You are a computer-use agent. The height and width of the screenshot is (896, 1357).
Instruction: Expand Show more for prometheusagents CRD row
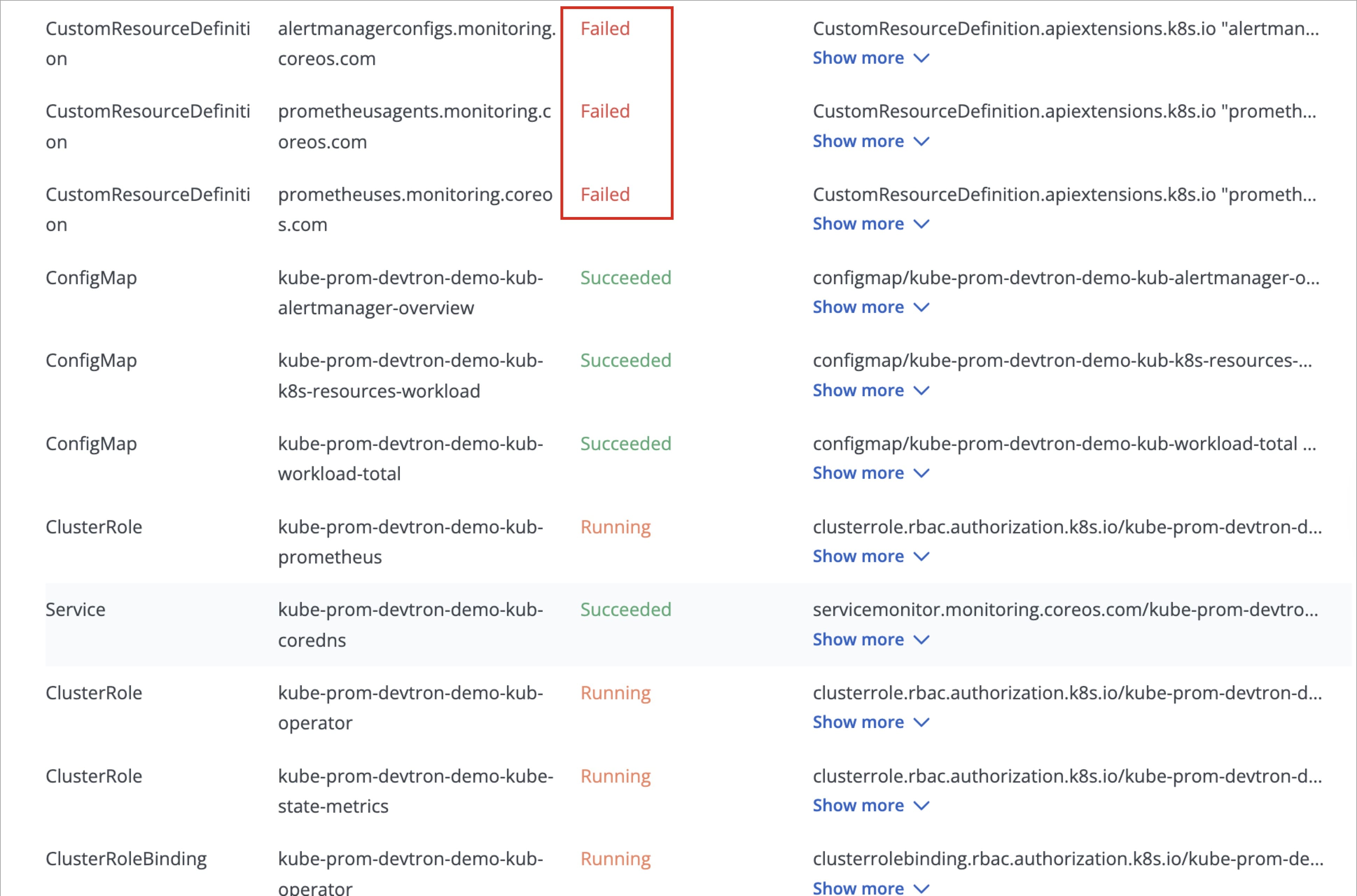pyautogui.click(x=870, y=141)
